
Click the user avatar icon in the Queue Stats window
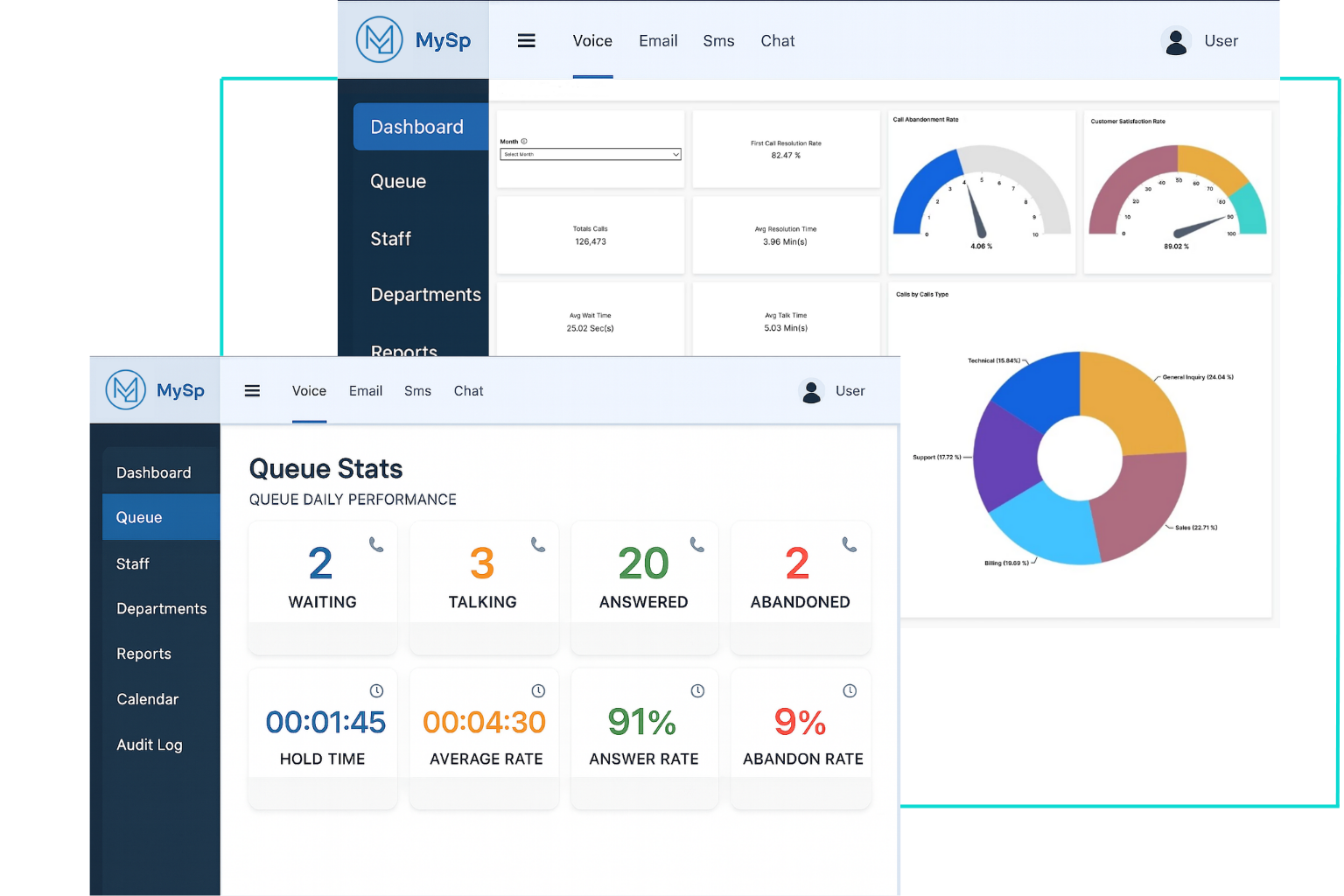coord(811,391)
